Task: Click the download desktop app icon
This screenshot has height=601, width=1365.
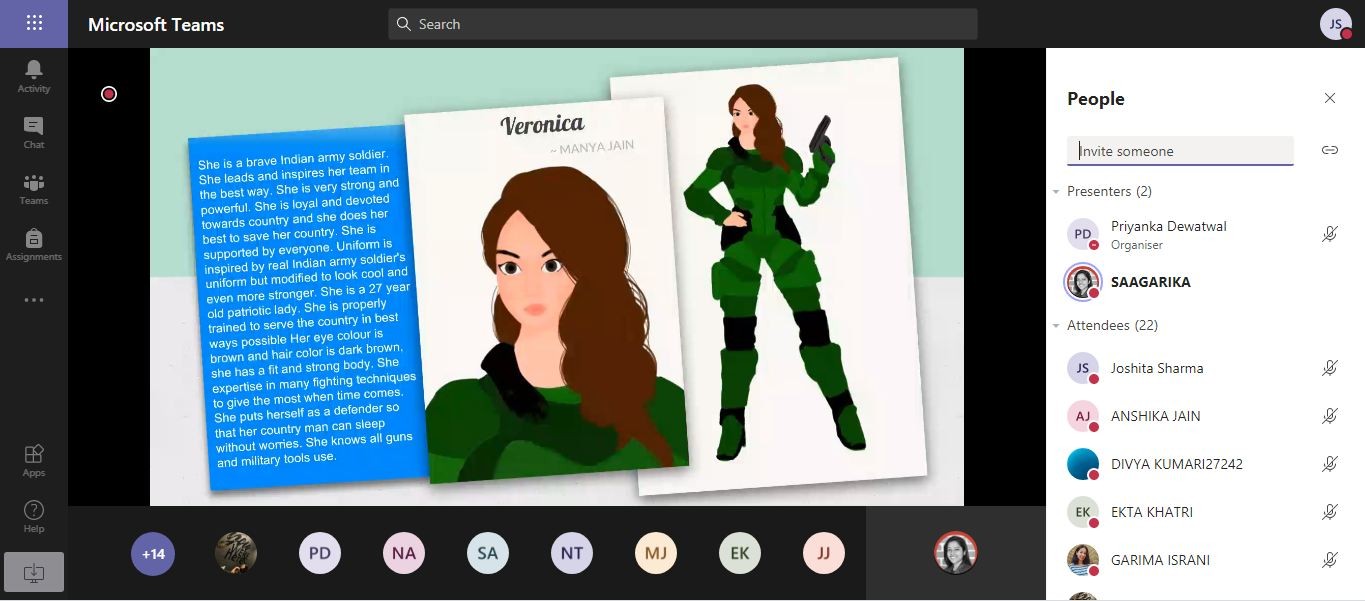Action: (x=34, y=572)
